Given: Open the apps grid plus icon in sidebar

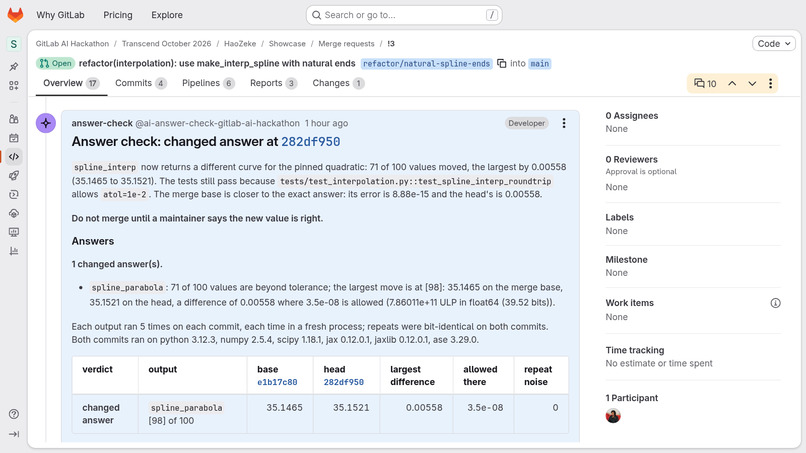Looking at the screenshot, I should point(14,85).
